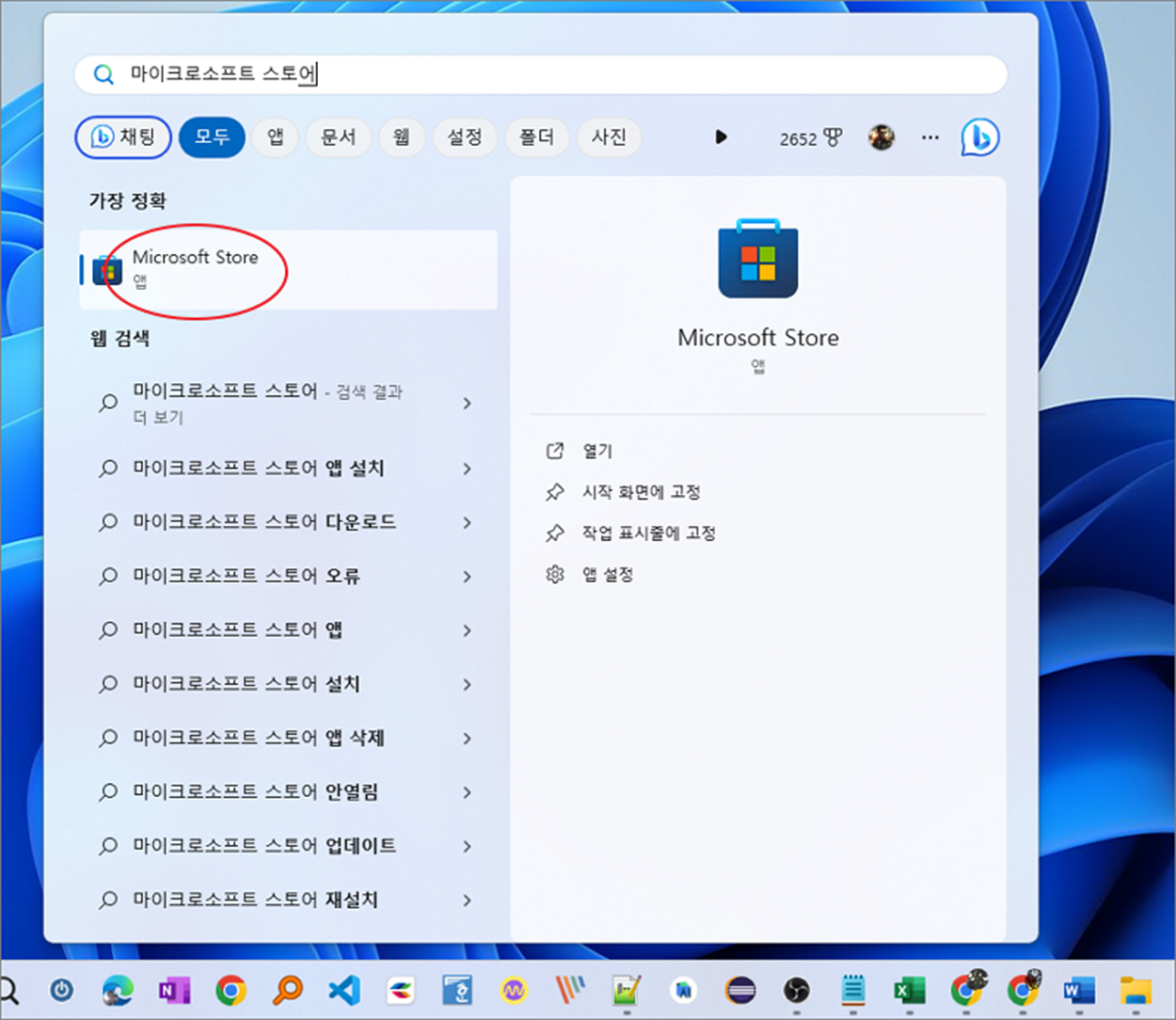Open the orange striped W app in taskbar
This screenshot has height=1020, width=1176.
coord(570,990)
